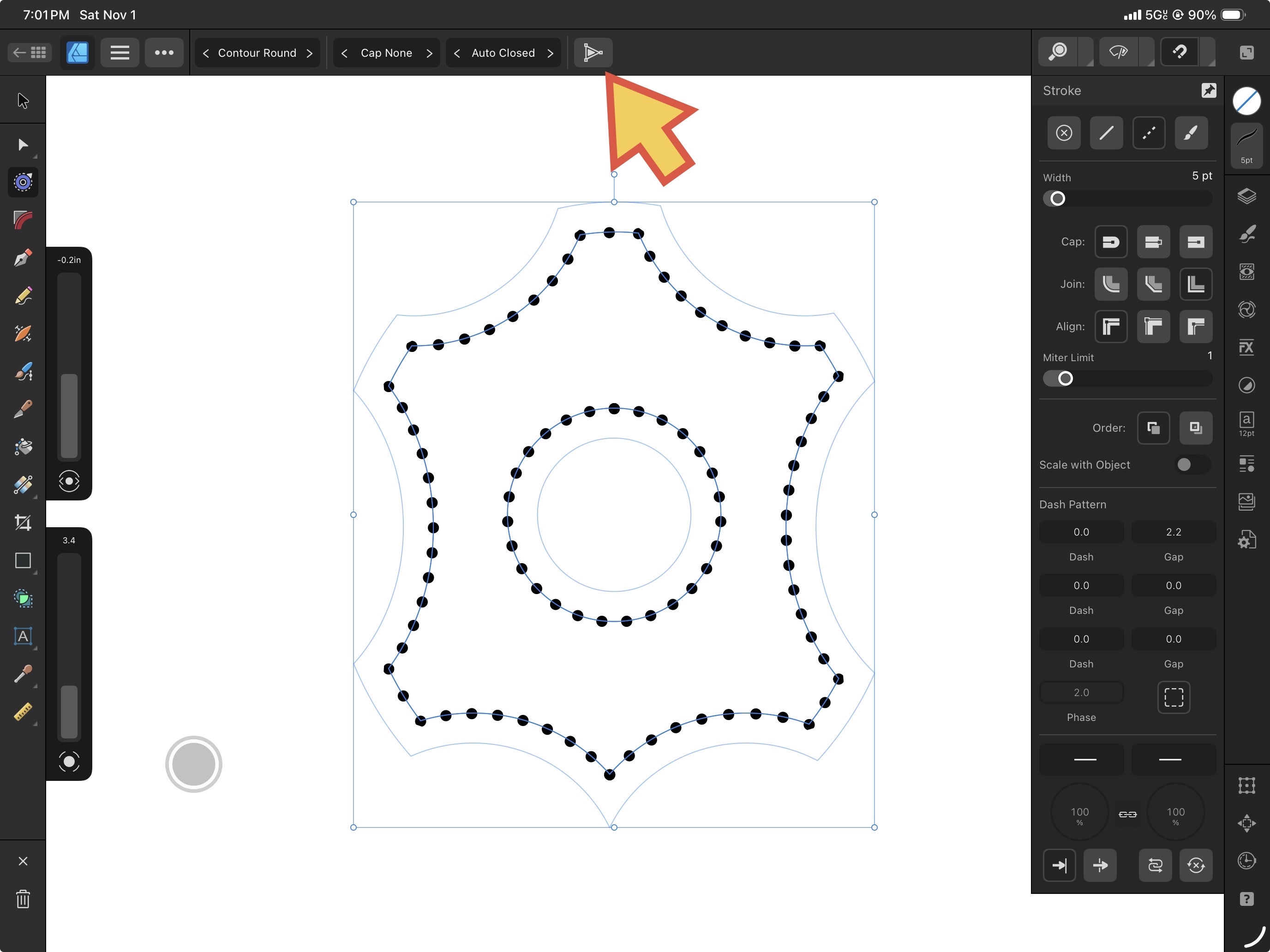The width and height of the screenshot is (1270, 952).
Task: Toggle Scale with Object switch
Action: [1192, 464]
